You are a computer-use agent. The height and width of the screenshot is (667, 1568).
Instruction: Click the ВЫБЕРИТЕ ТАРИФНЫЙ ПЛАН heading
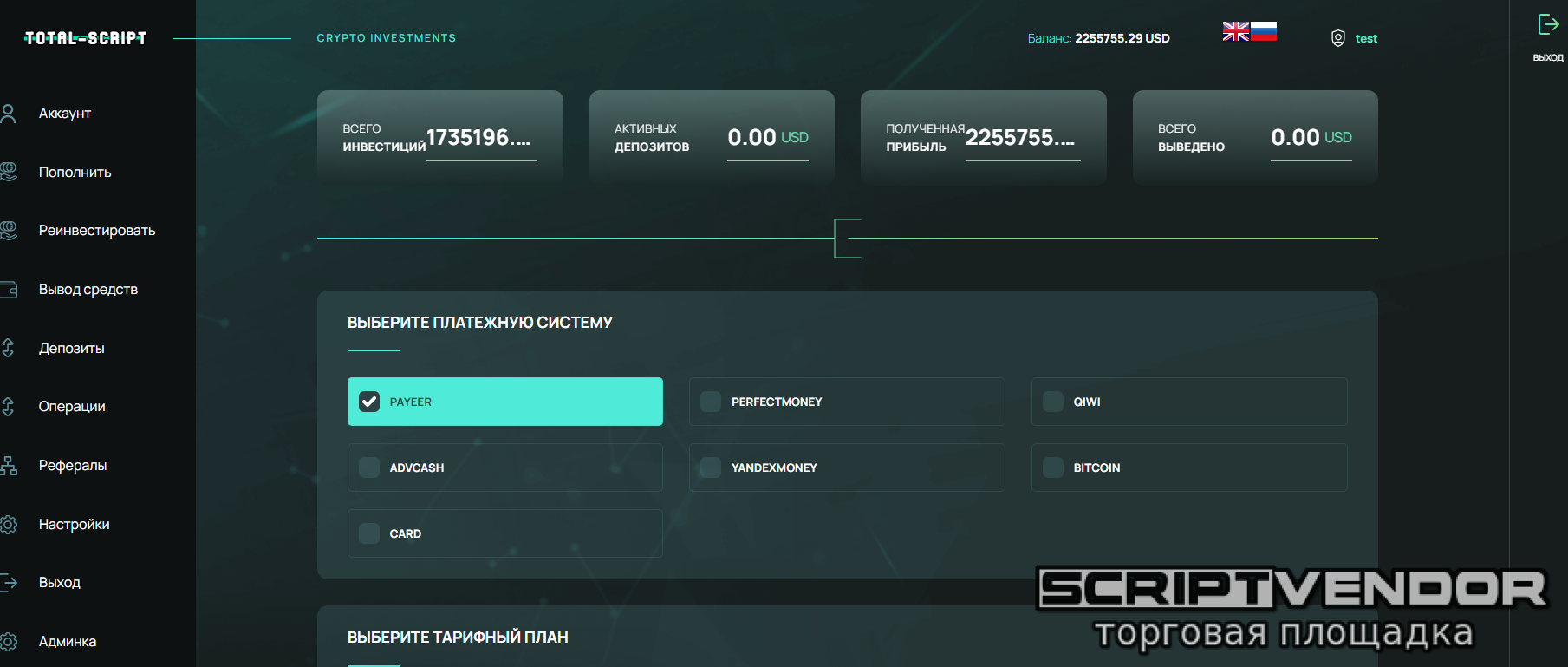[458, 638]
